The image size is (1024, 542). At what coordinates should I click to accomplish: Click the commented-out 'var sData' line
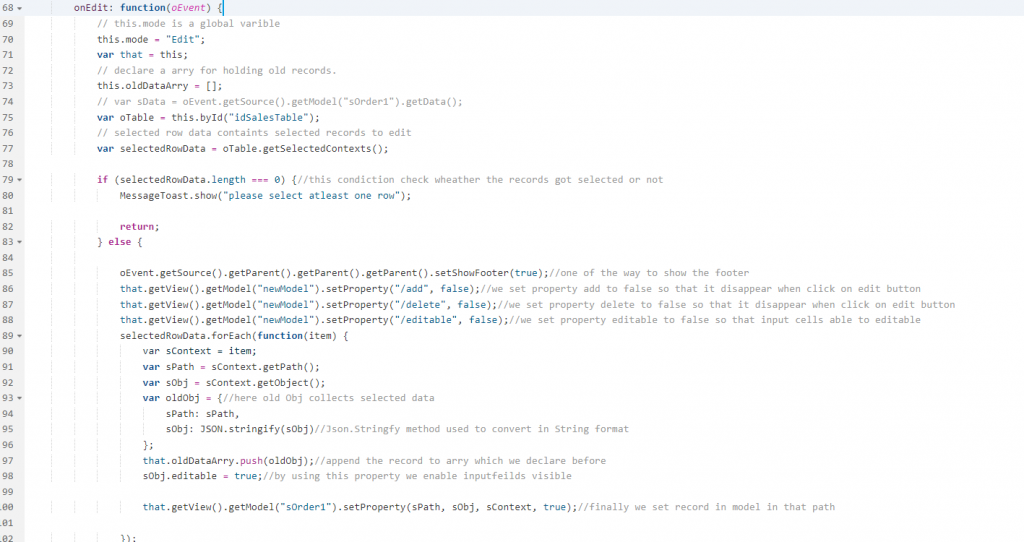pyautogui.click(x=280, y=101)
